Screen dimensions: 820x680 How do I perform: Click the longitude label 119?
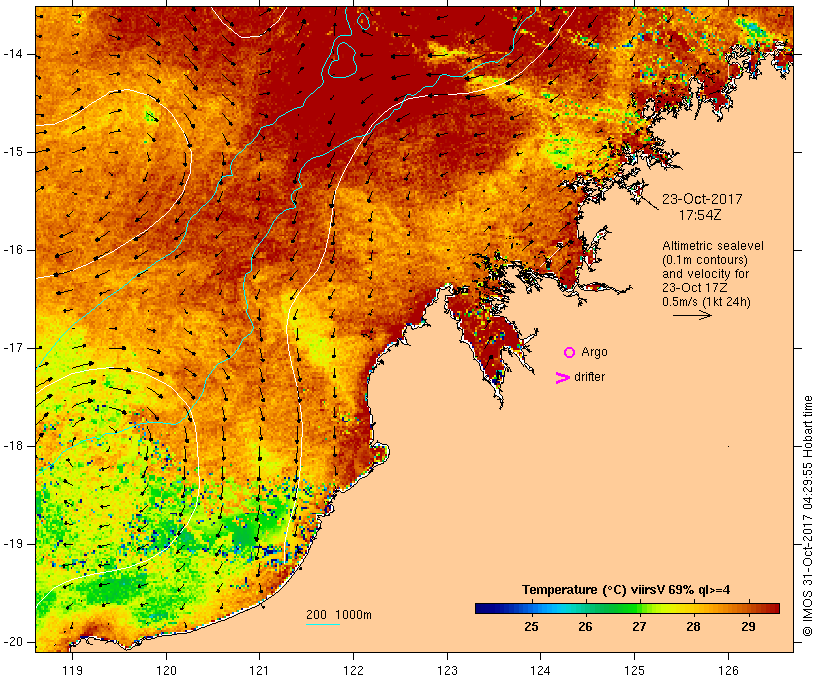click(x=72, y=670)
